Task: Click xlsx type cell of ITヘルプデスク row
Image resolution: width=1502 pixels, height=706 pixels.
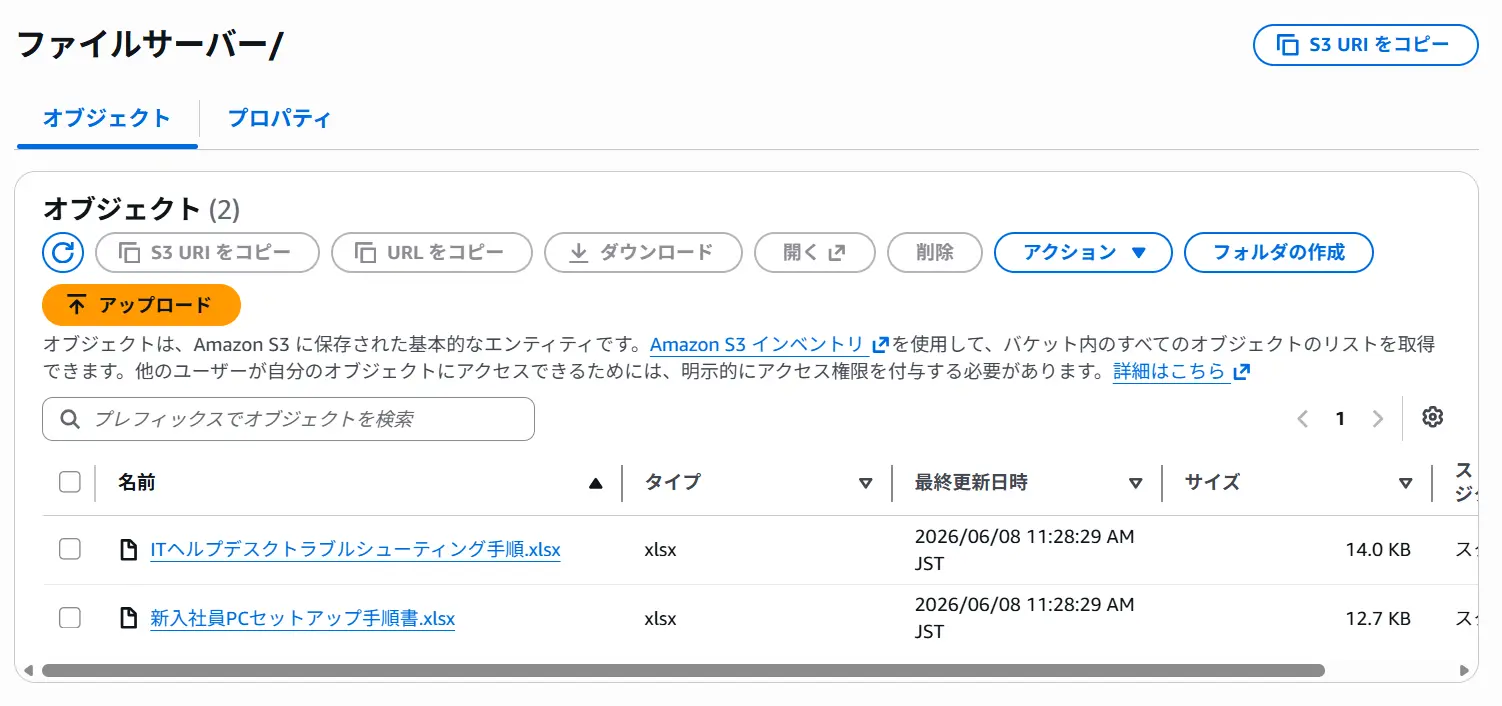Action: pos(661,550)
